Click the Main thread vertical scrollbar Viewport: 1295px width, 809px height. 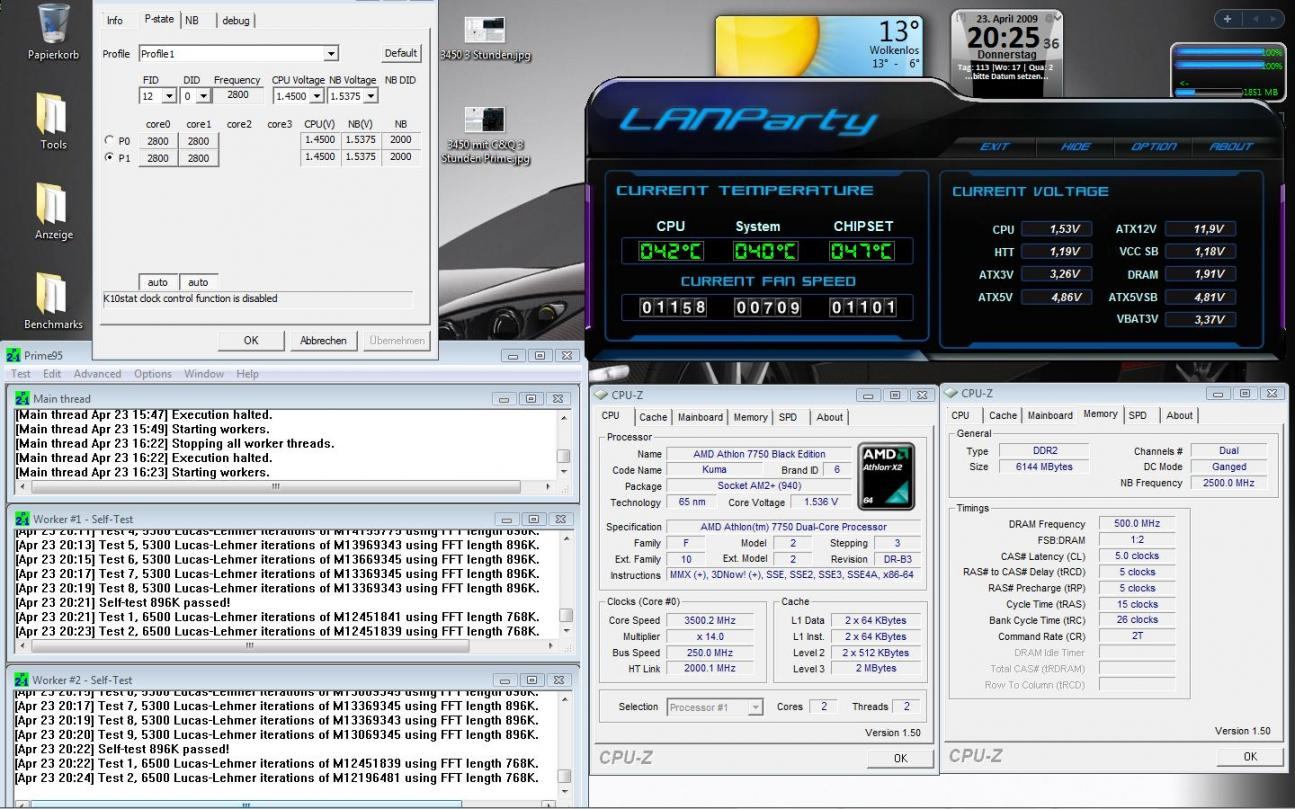click(x=564, y=444)
